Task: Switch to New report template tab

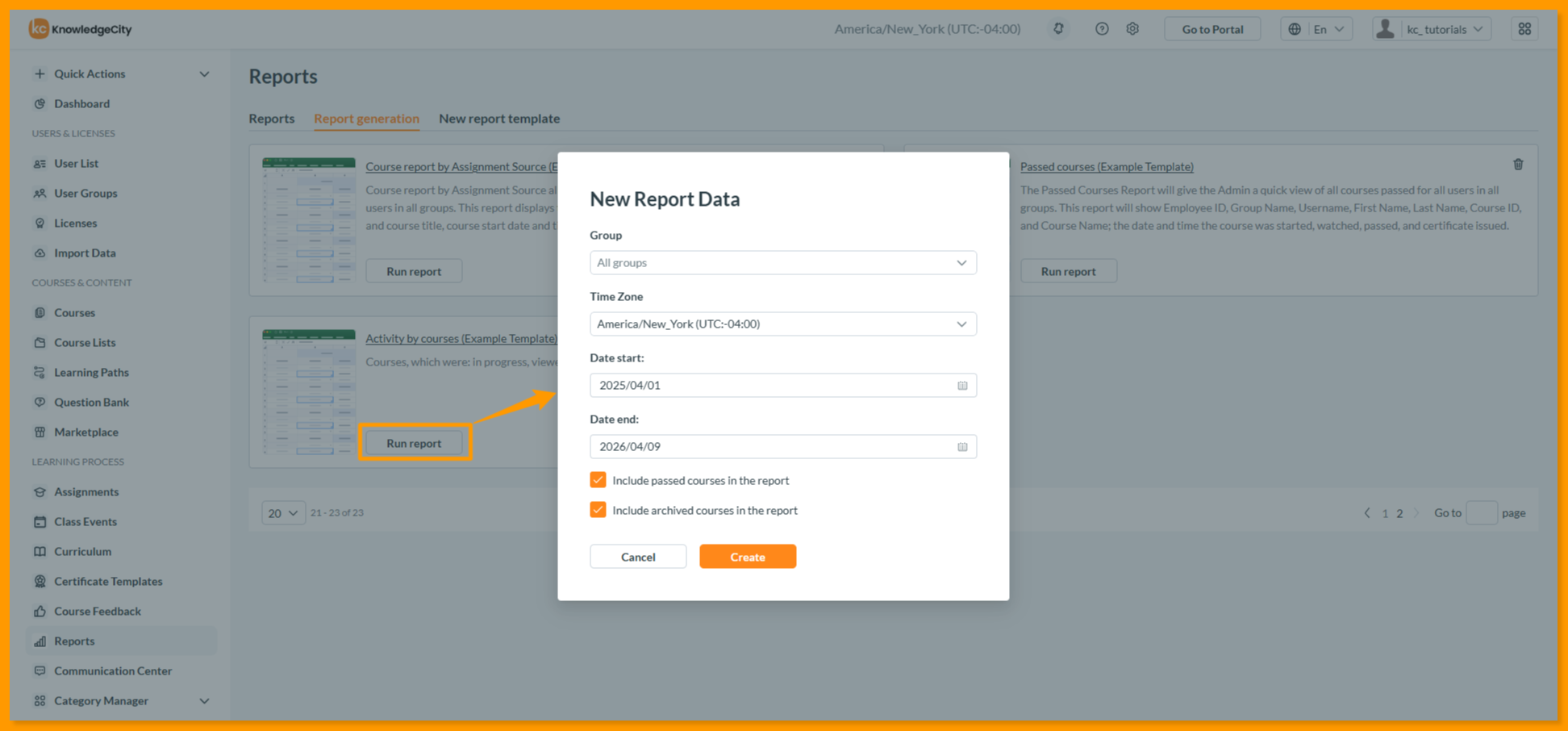Action: click(499, 119)
